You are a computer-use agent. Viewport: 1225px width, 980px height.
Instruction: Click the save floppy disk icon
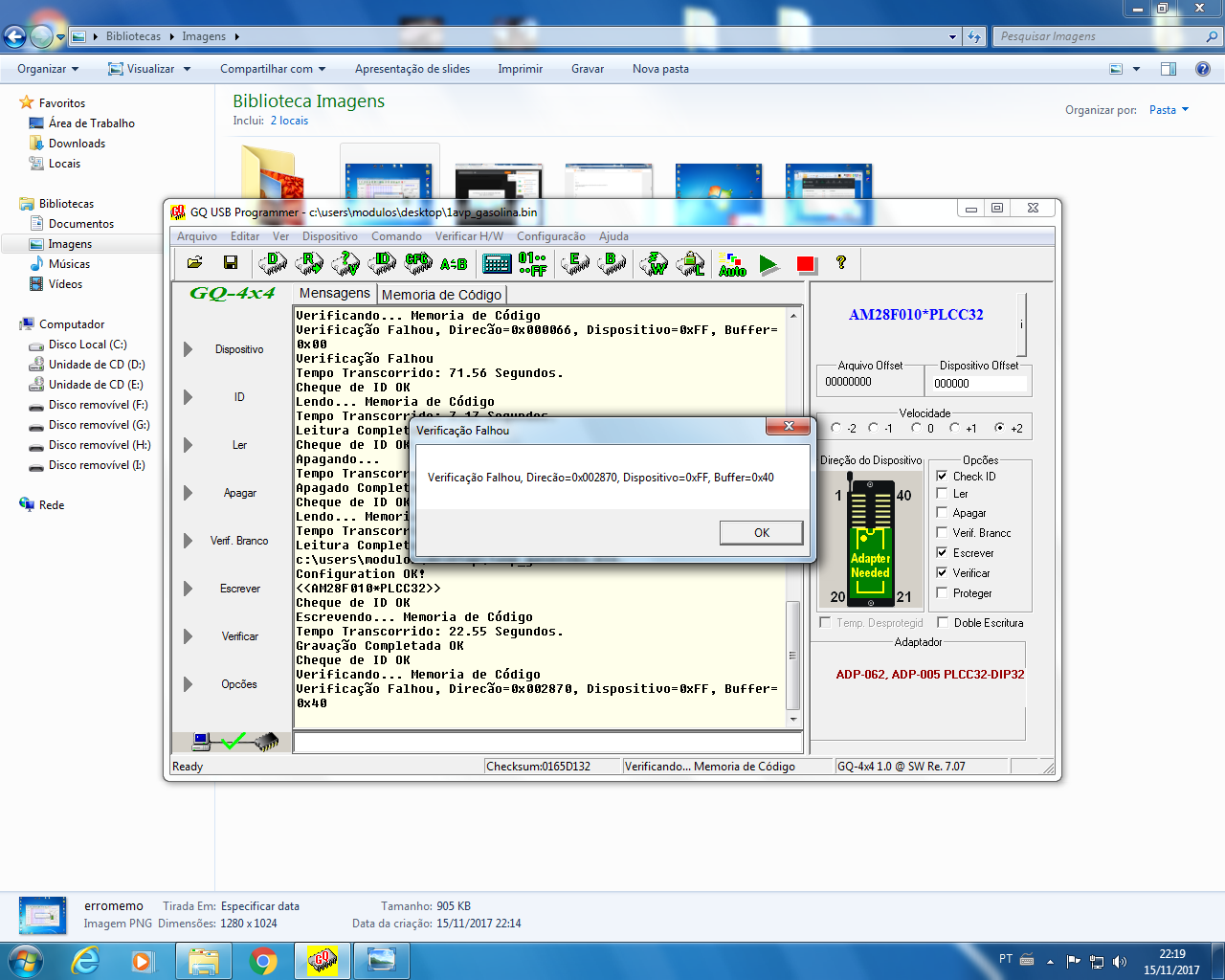(x=230, y=262)
